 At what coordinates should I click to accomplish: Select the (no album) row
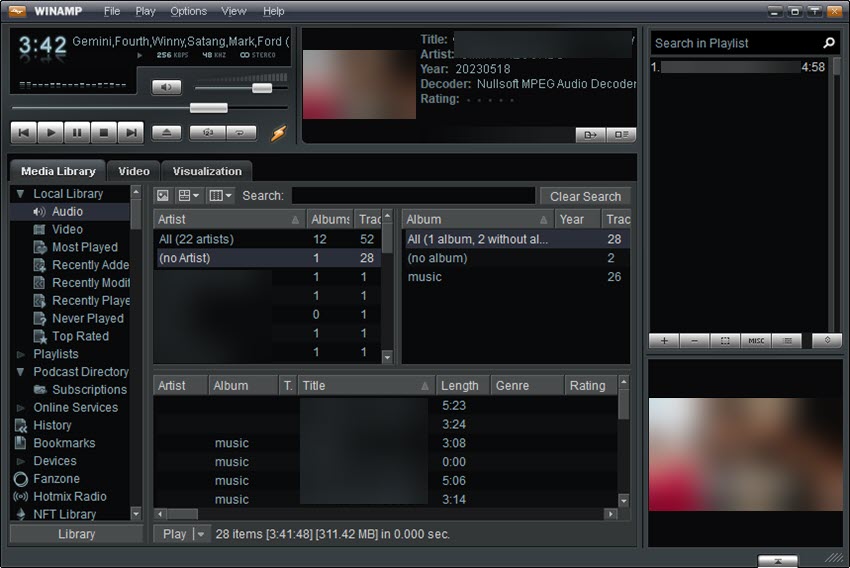(x=516, y=258)
